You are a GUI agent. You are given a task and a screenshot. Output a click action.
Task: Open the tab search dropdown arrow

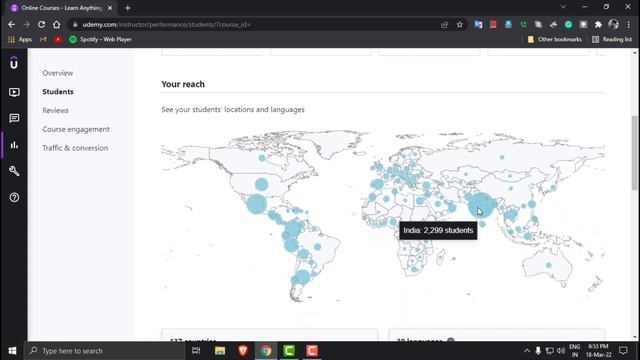coord(563,7)
